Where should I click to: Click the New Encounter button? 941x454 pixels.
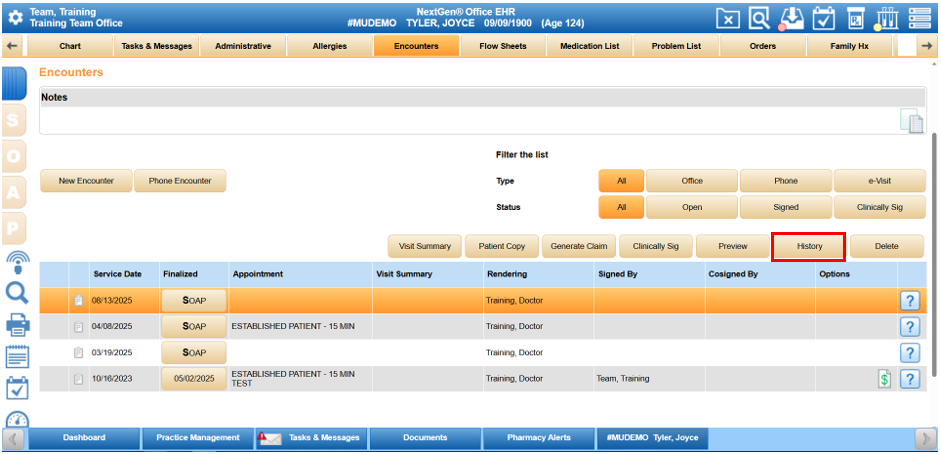click(x=86, y=181)
